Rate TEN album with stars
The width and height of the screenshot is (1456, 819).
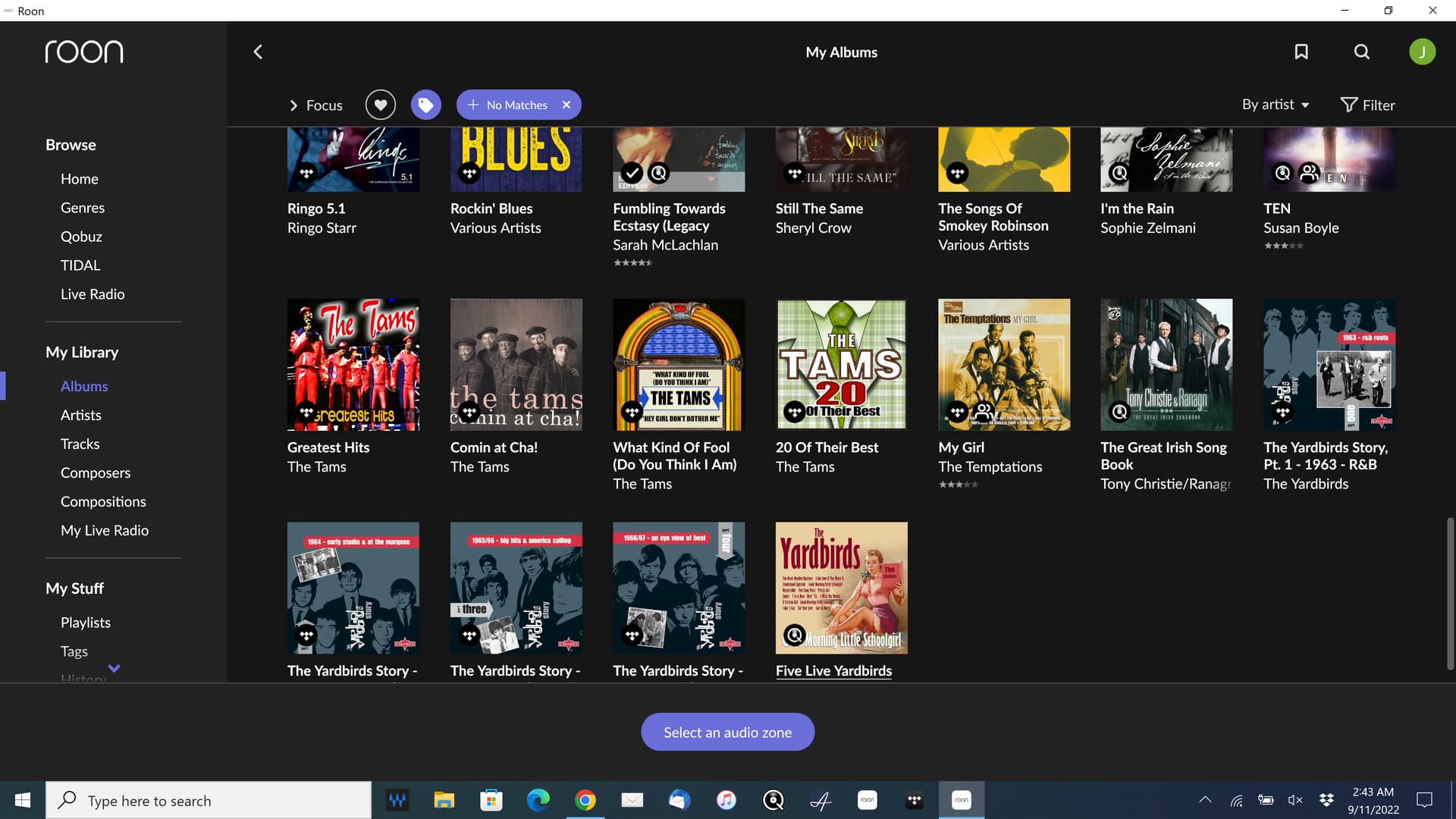1283,246
